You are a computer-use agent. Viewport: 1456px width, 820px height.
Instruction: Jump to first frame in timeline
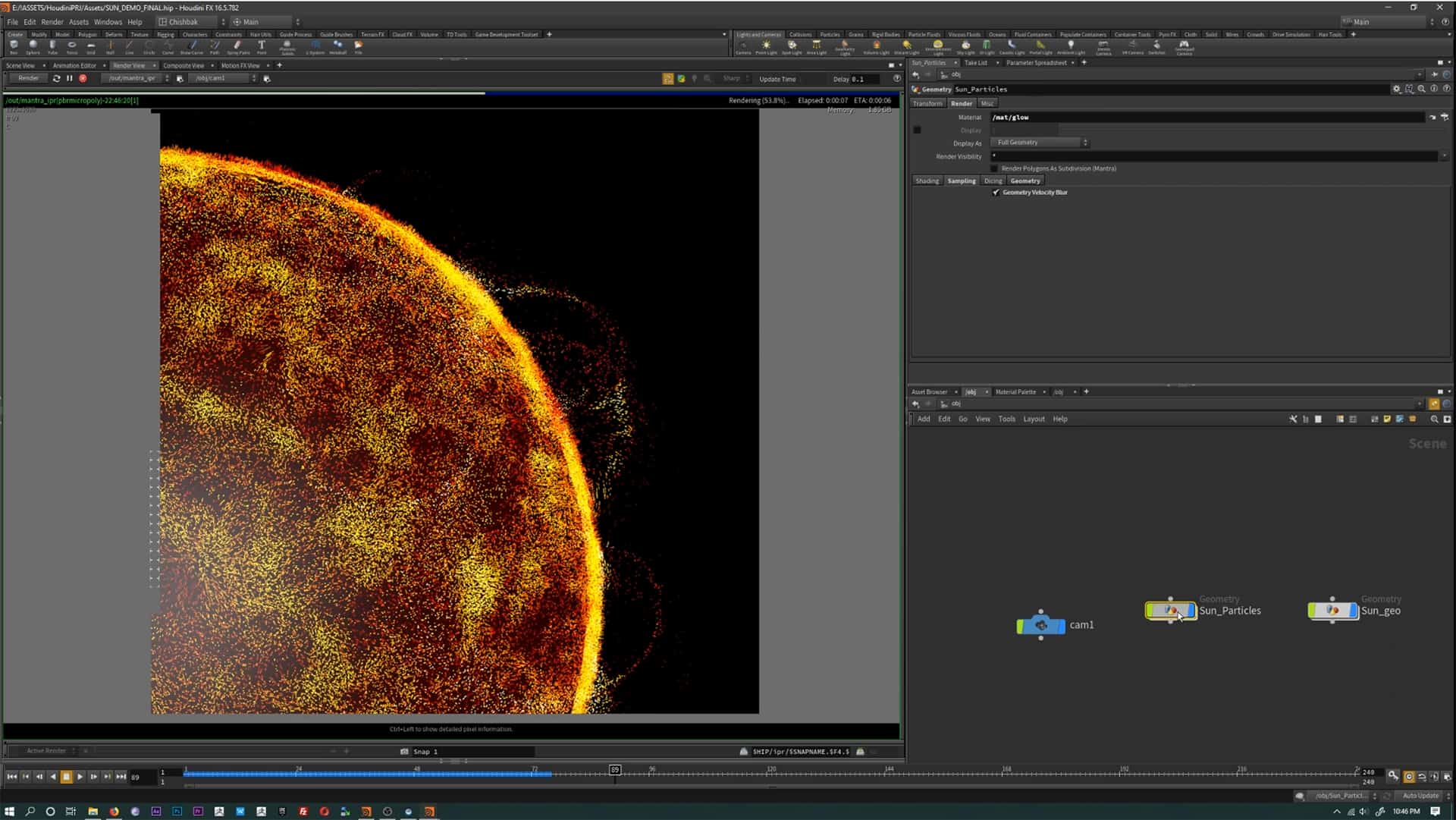point(11,777)
